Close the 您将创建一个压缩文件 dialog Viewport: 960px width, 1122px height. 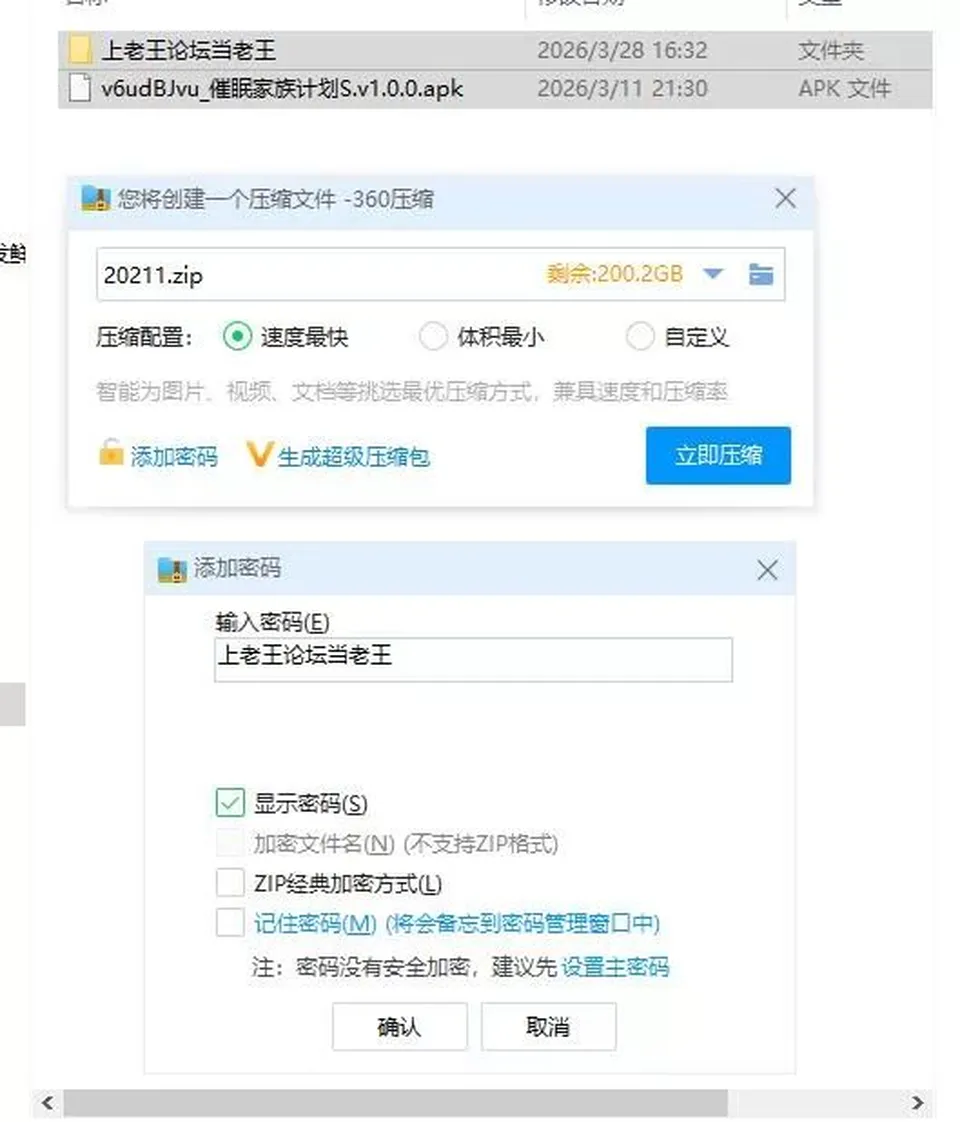[x=785, y=198]
